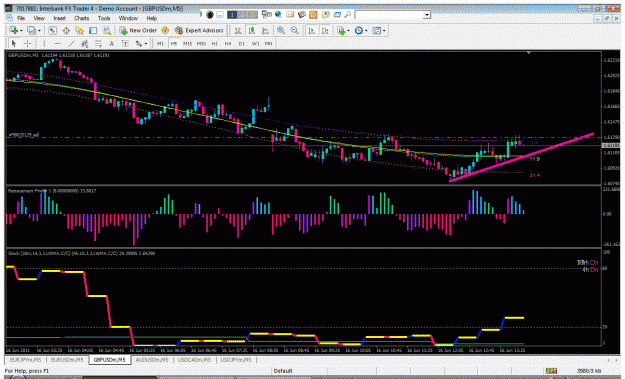Click the magnifier search icon in top toolbar
The height and width of the screenshot is (379, 625).
coord(348,14)
